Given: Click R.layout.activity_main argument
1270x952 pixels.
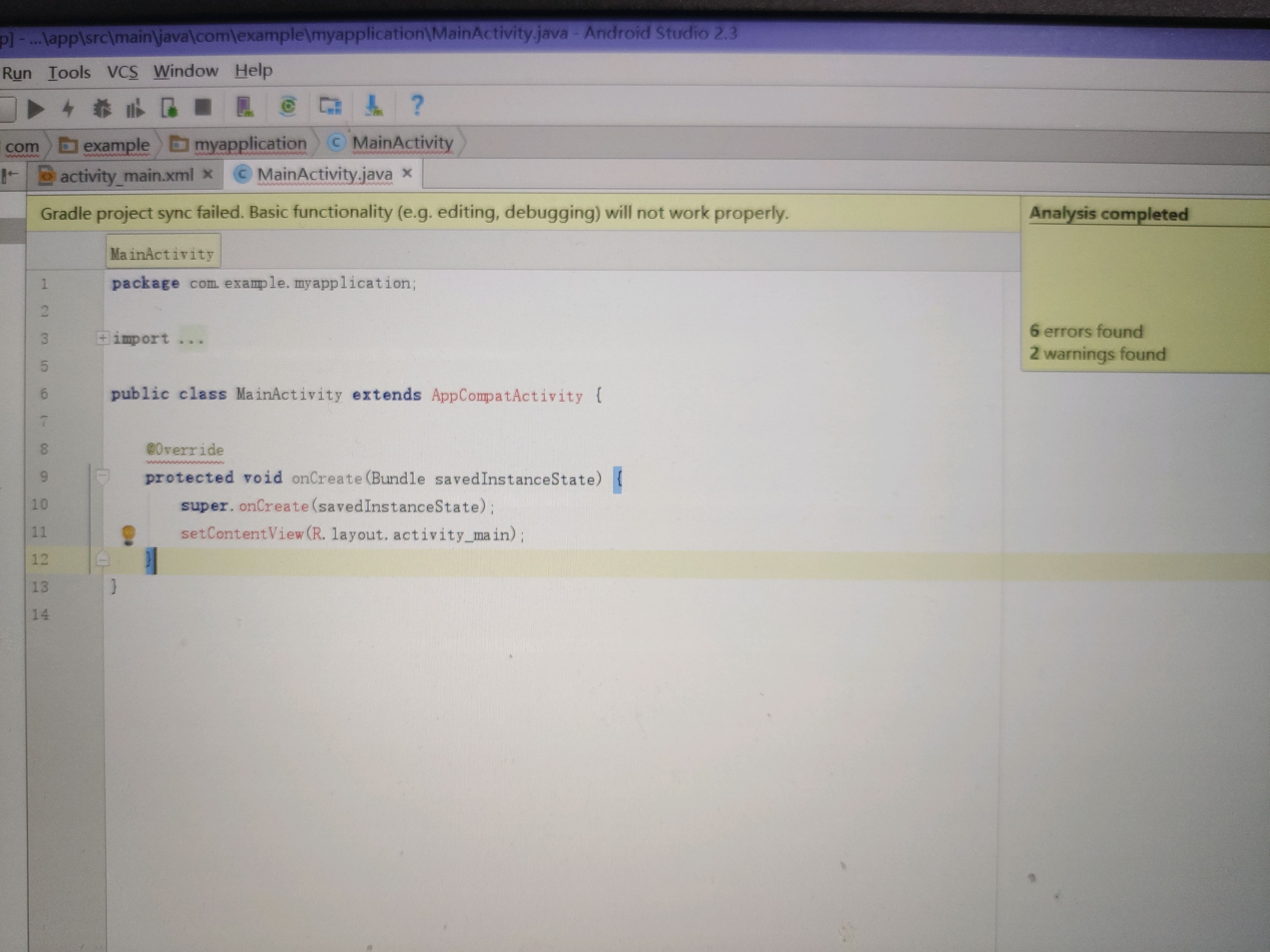Looking at the screenshot, I should (x=411, y=534).
